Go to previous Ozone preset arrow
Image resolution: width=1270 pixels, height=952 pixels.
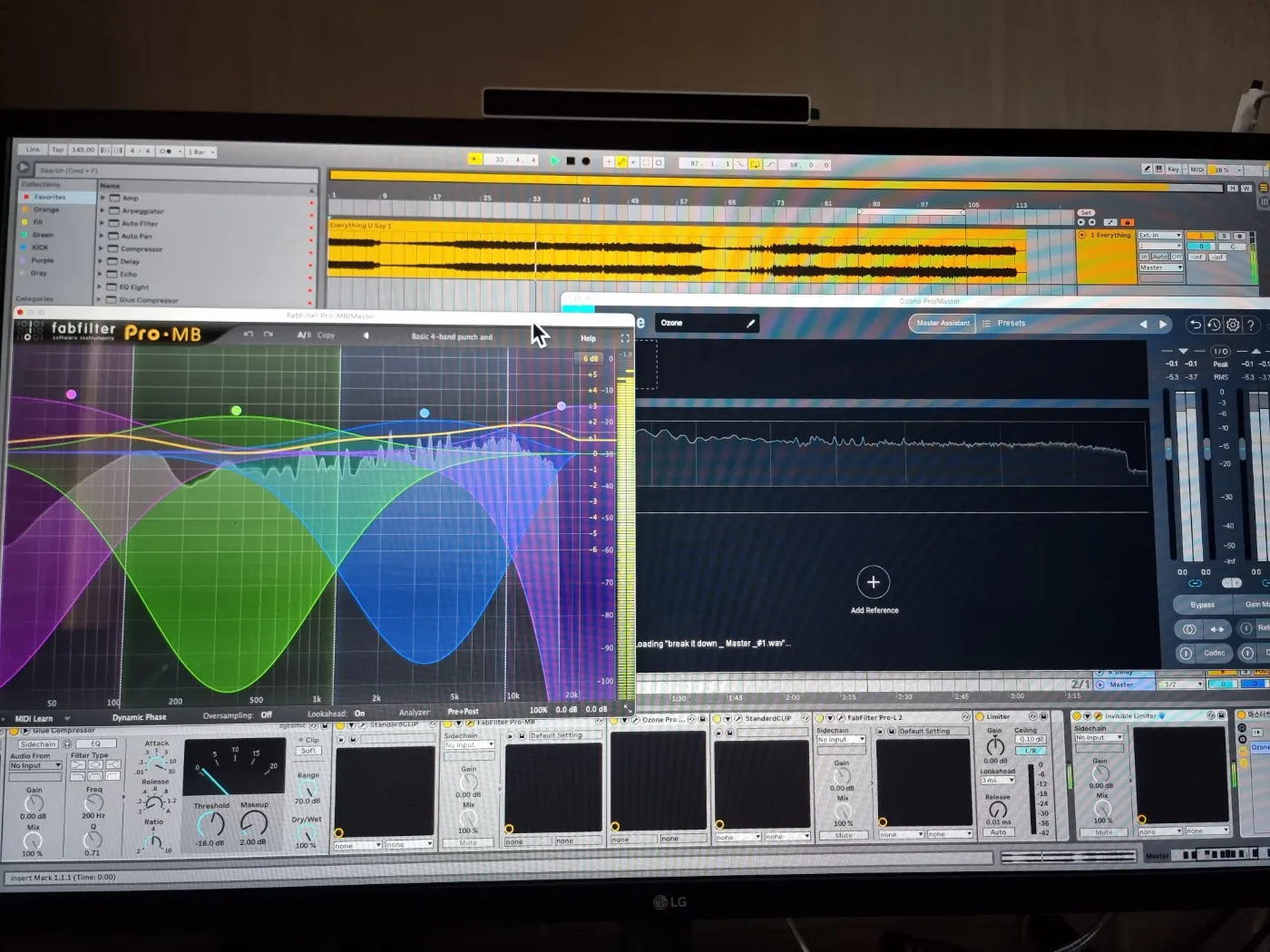point(1143,324)
